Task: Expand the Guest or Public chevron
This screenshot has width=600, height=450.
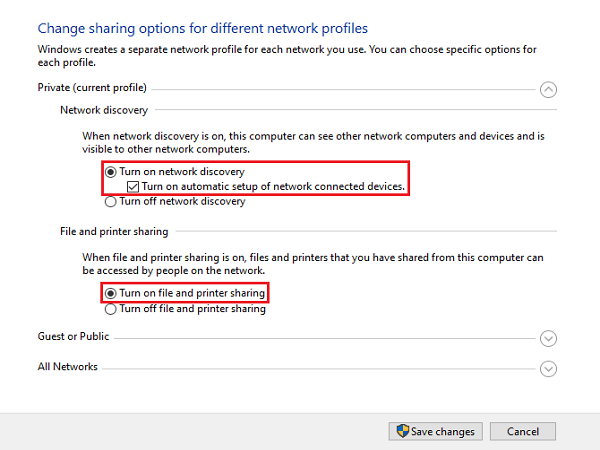Action: coord(547,338)
